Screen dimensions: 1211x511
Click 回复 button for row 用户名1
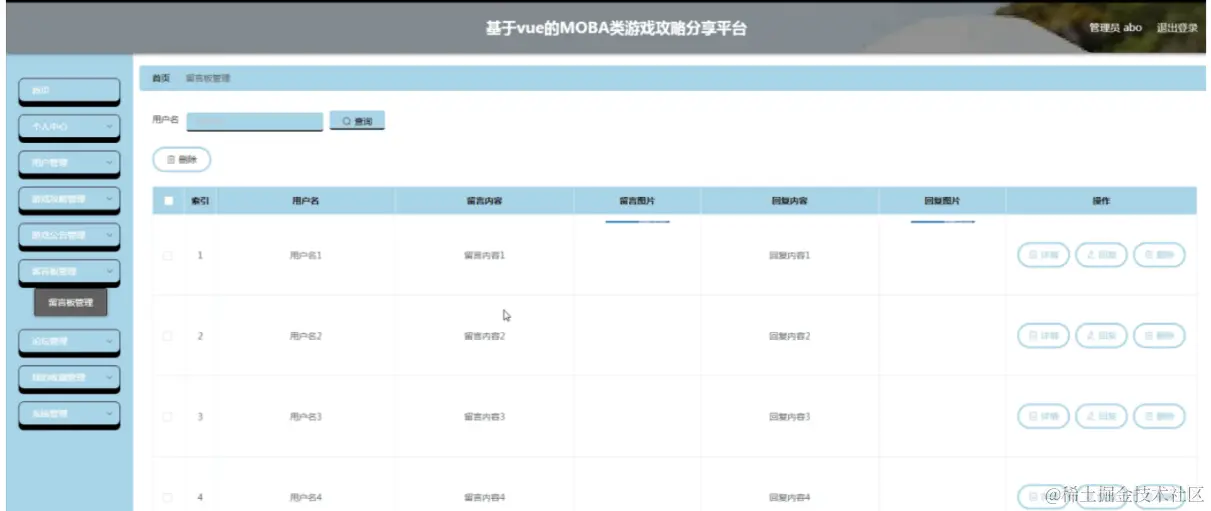click(1101, 255)
